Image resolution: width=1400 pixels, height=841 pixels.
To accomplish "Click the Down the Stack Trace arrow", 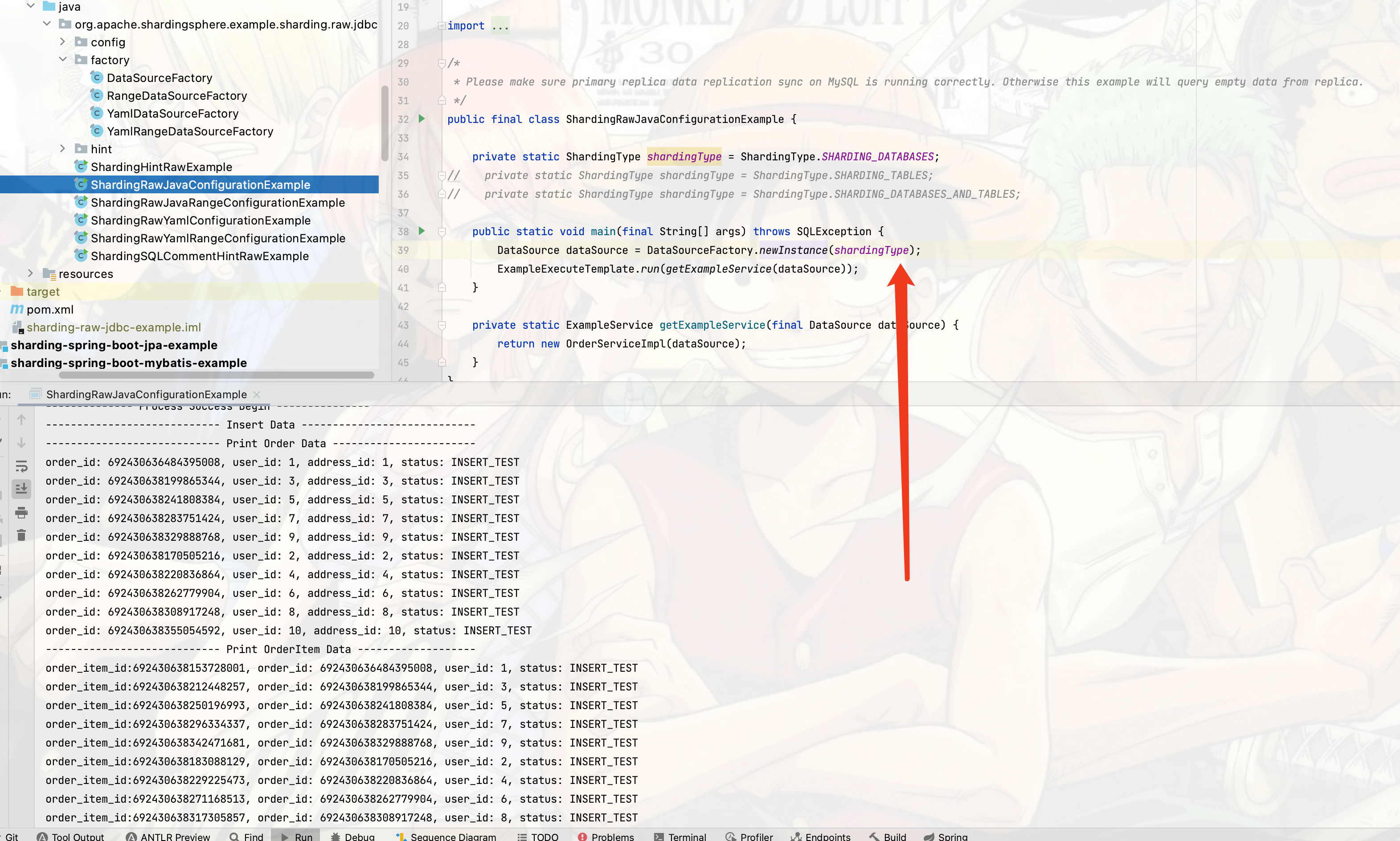I will [x=21, y=443].
